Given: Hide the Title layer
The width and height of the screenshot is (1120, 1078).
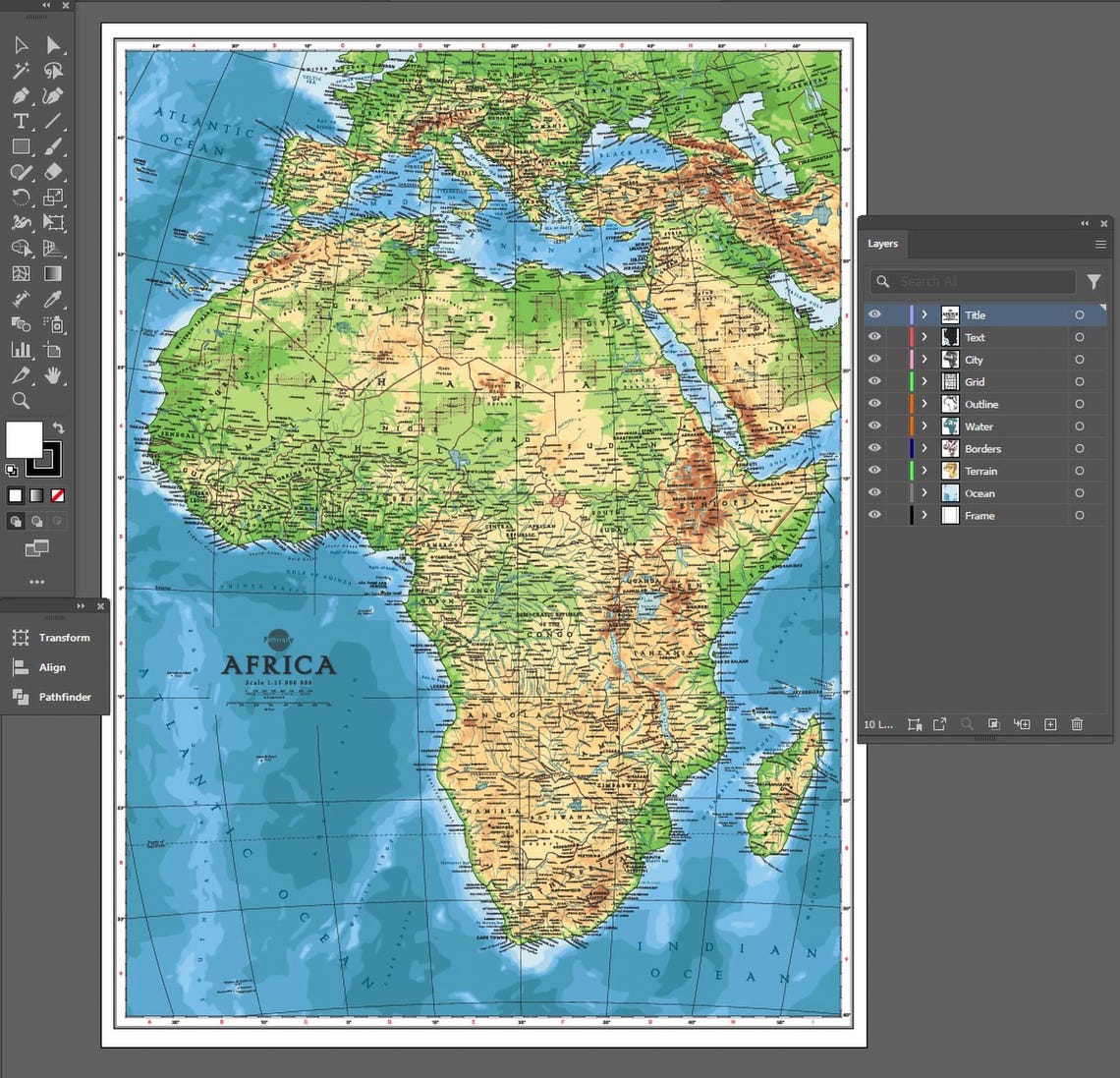Looking at the screenshot, I should click(x=874, y=315).
